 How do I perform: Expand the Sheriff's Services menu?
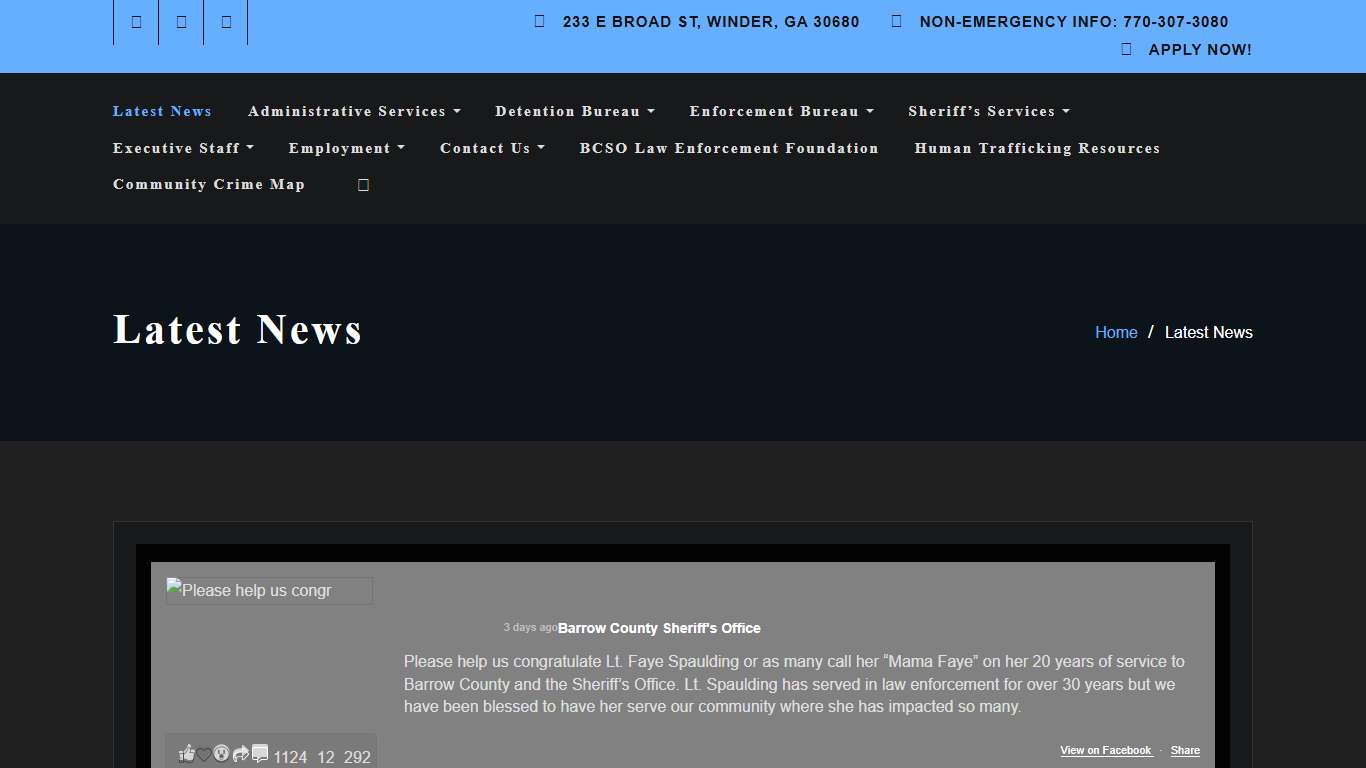coord(988,111)
